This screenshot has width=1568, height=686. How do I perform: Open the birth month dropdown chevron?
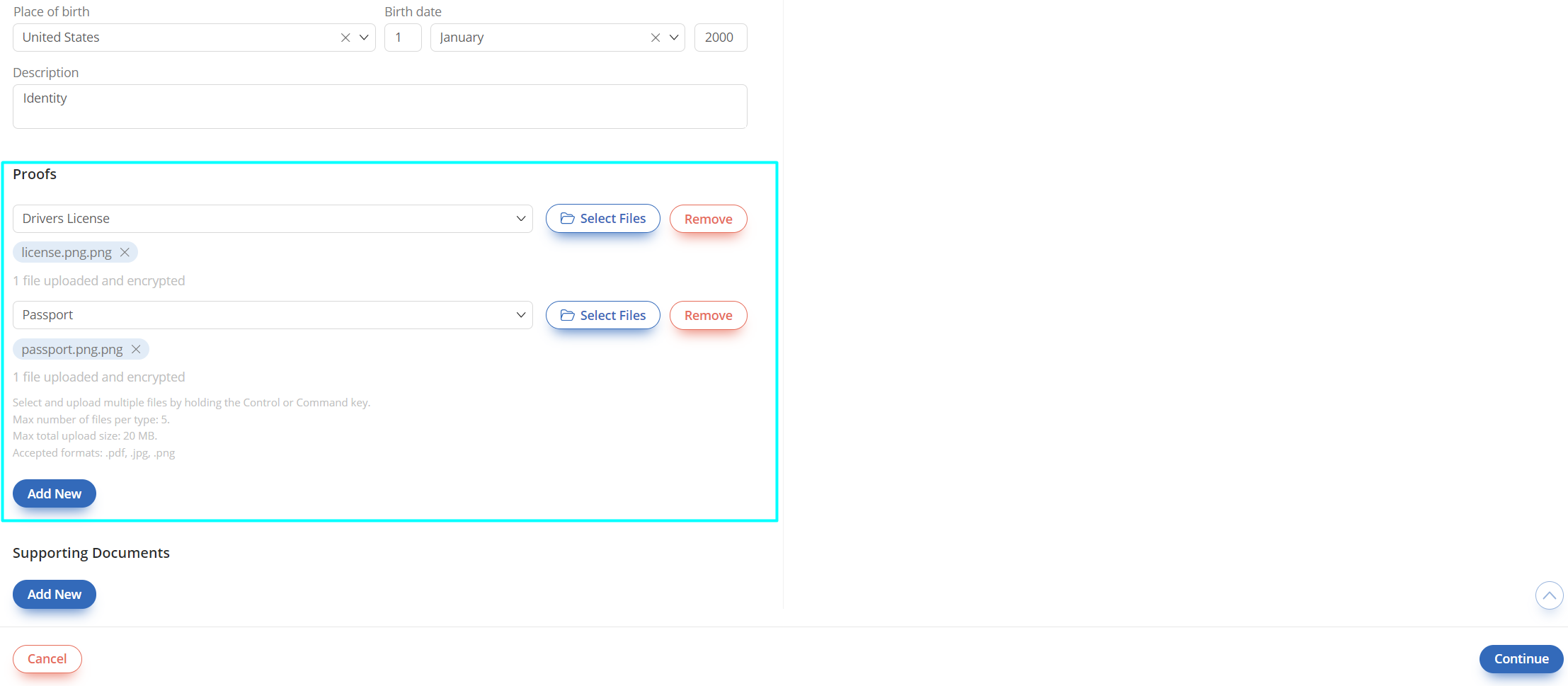coord(674,38)
